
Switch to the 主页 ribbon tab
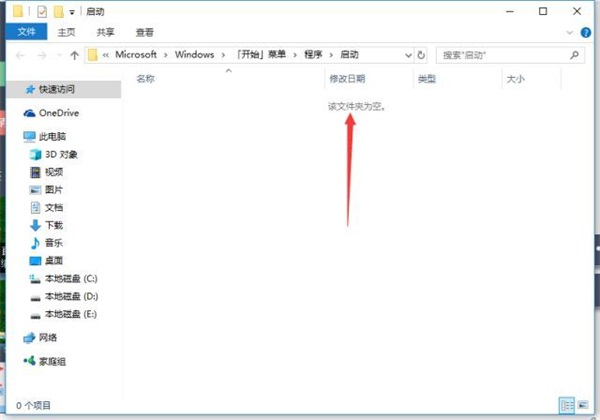tap(66, 33)
